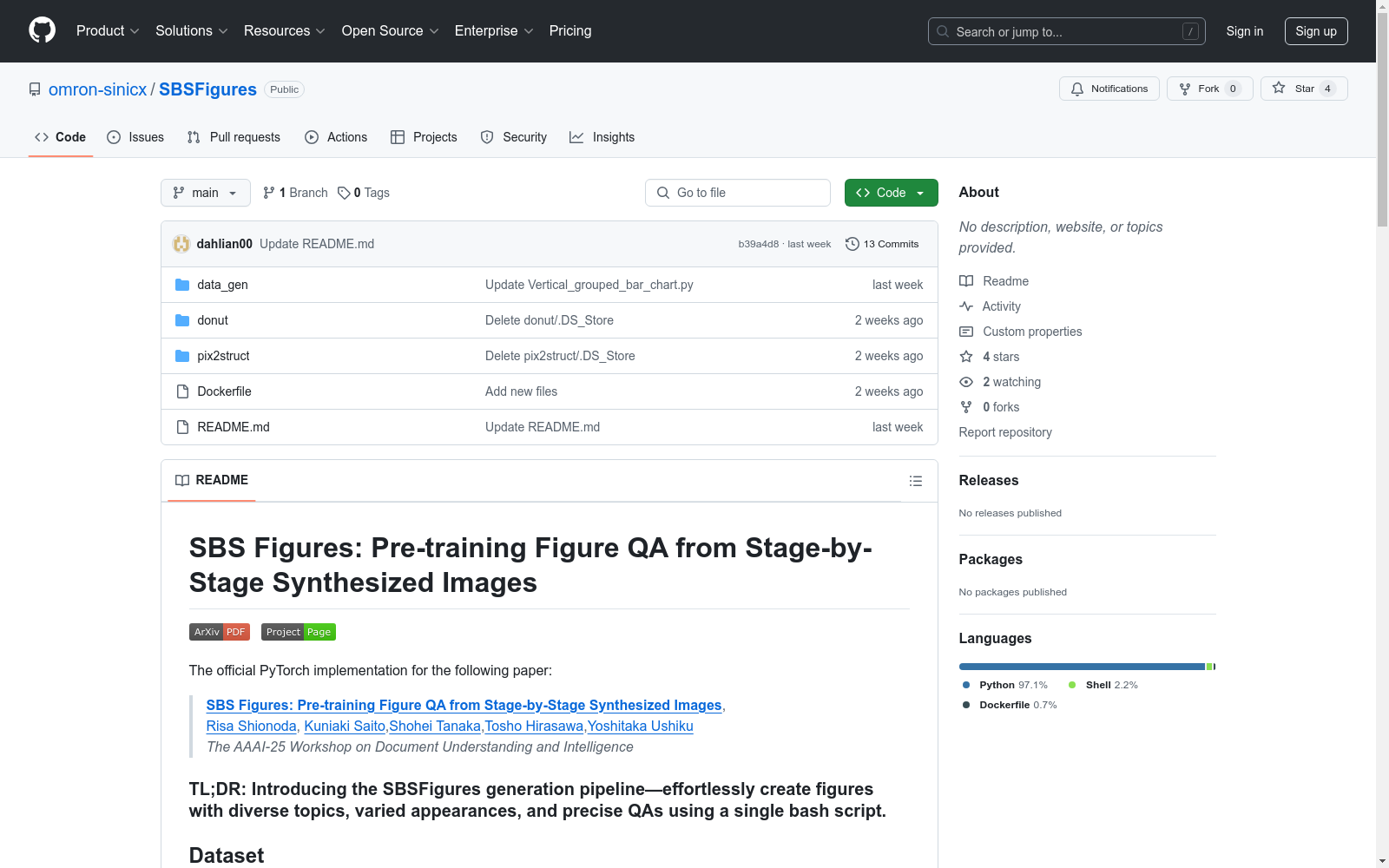
Task: Click dahlian00's avatar image
Action: 181,244
